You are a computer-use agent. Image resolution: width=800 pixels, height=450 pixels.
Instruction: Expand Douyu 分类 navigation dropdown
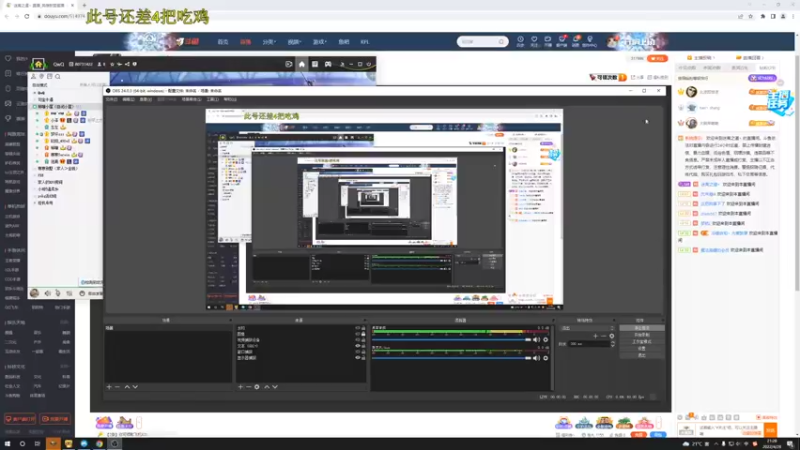[269, 42]
